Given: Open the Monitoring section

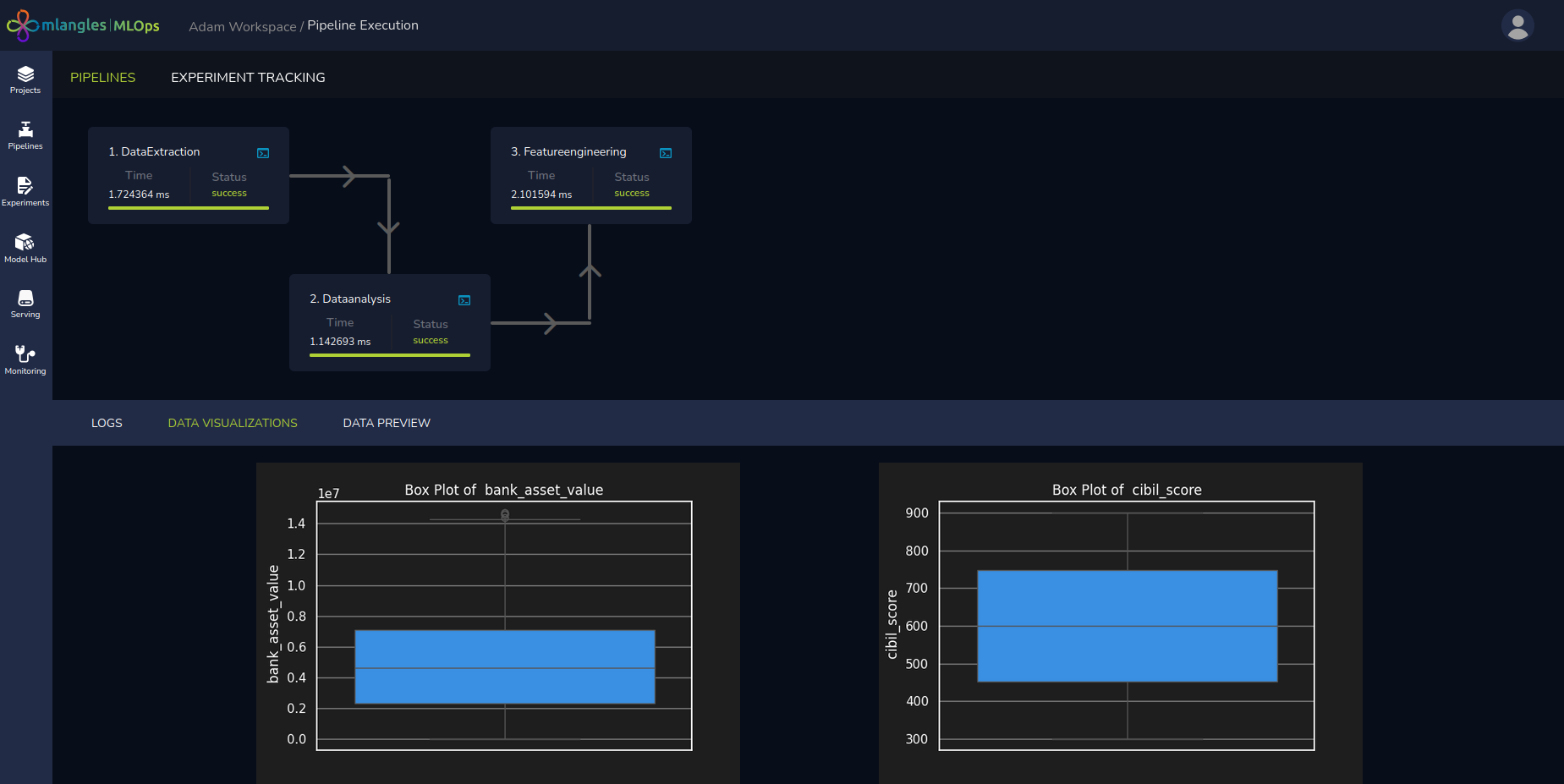Looking at the screenshot, I should coord(25,359).
